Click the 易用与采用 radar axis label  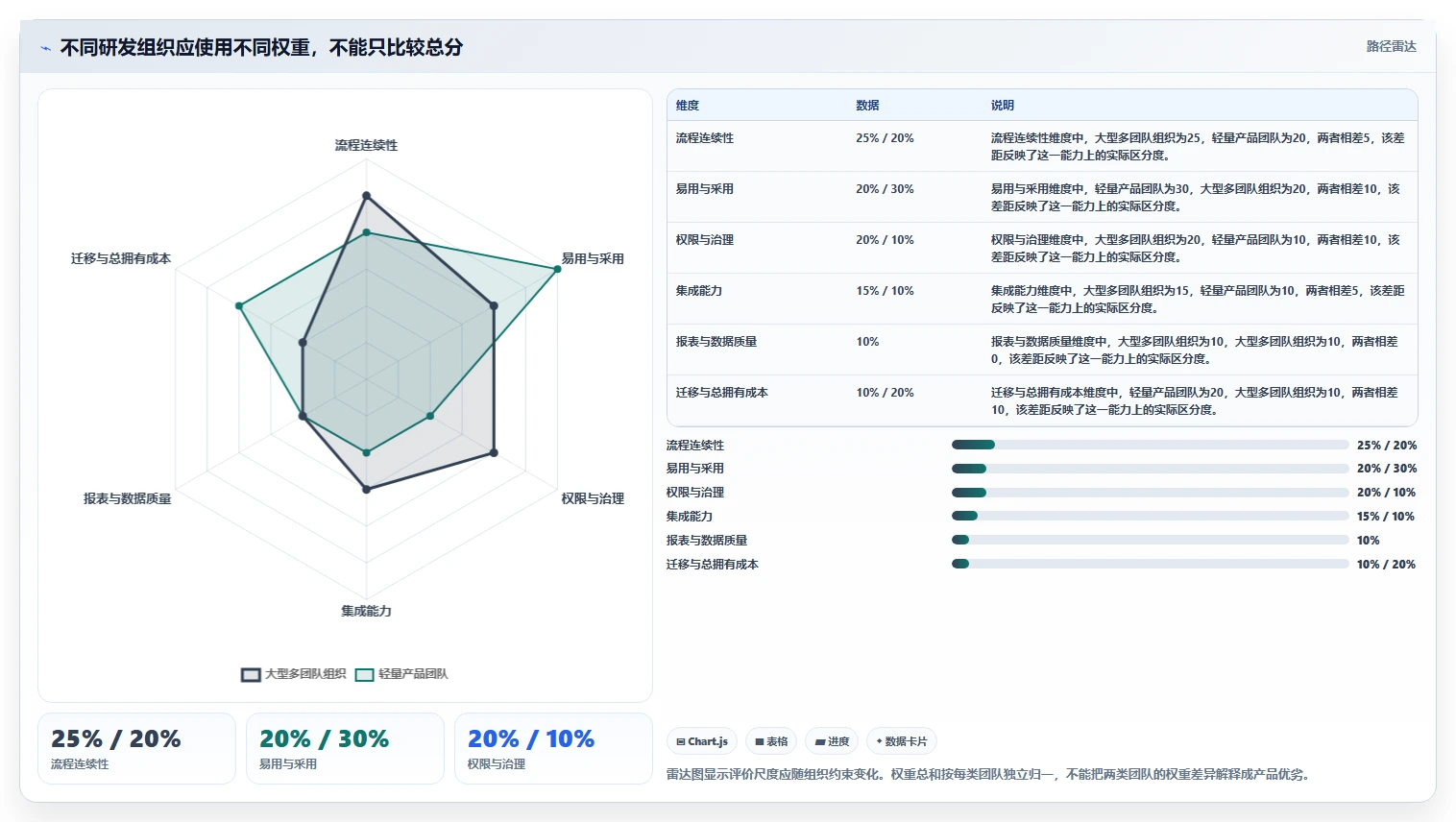coord(593,258)
